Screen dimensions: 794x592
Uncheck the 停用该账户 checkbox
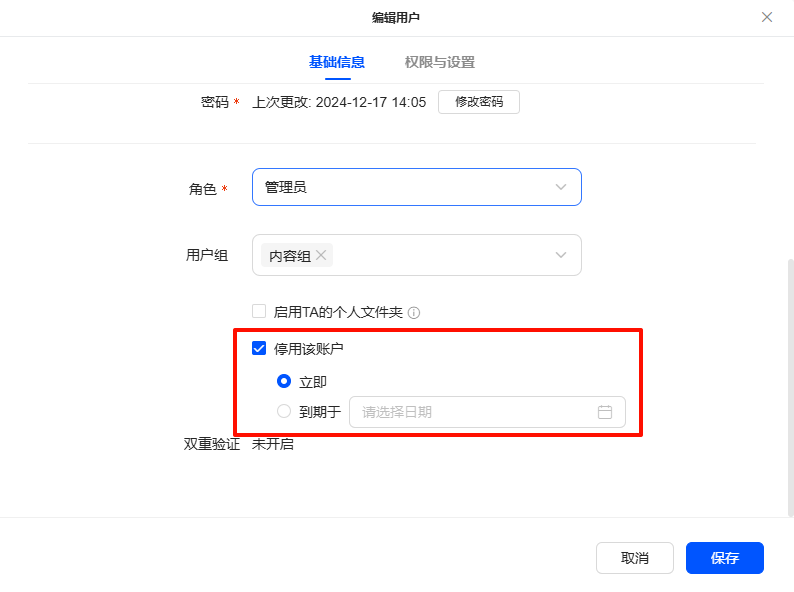259,348
